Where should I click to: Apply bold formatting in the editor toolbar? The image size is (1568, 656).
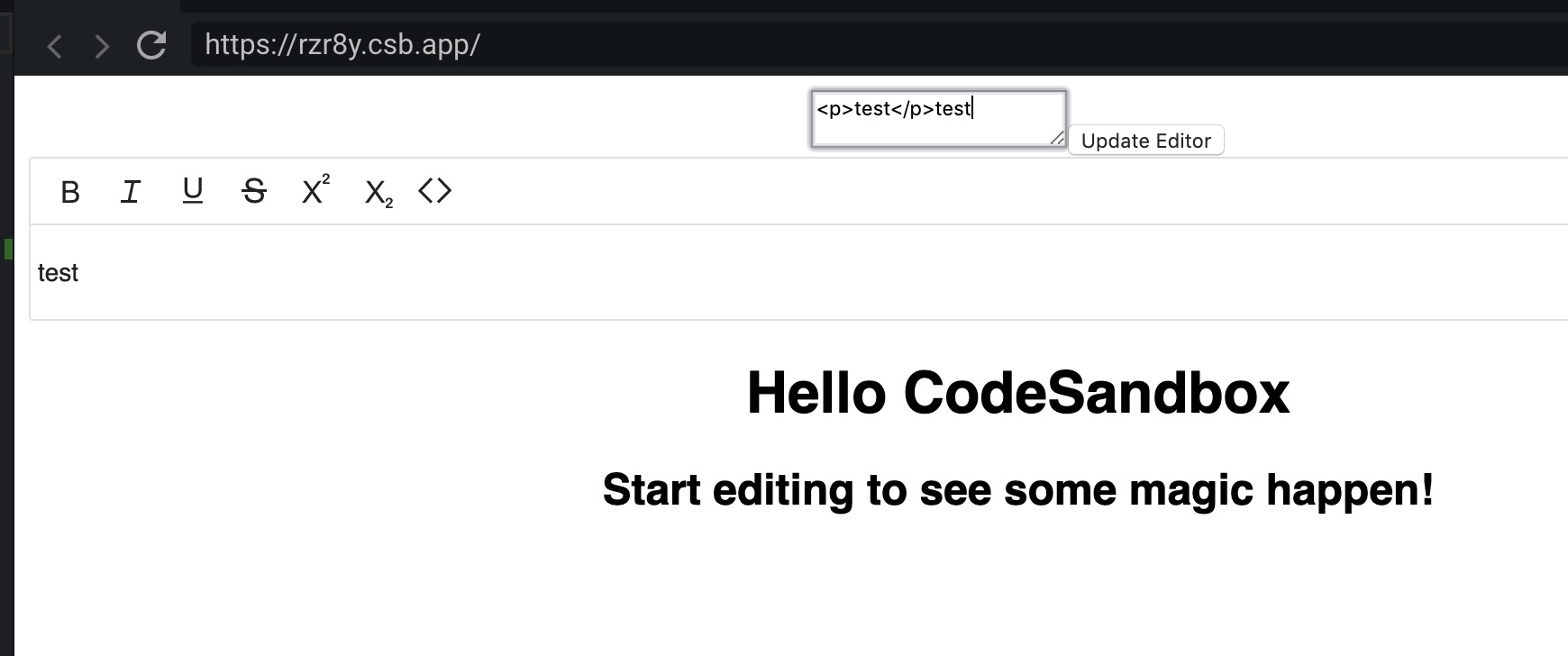69,191
